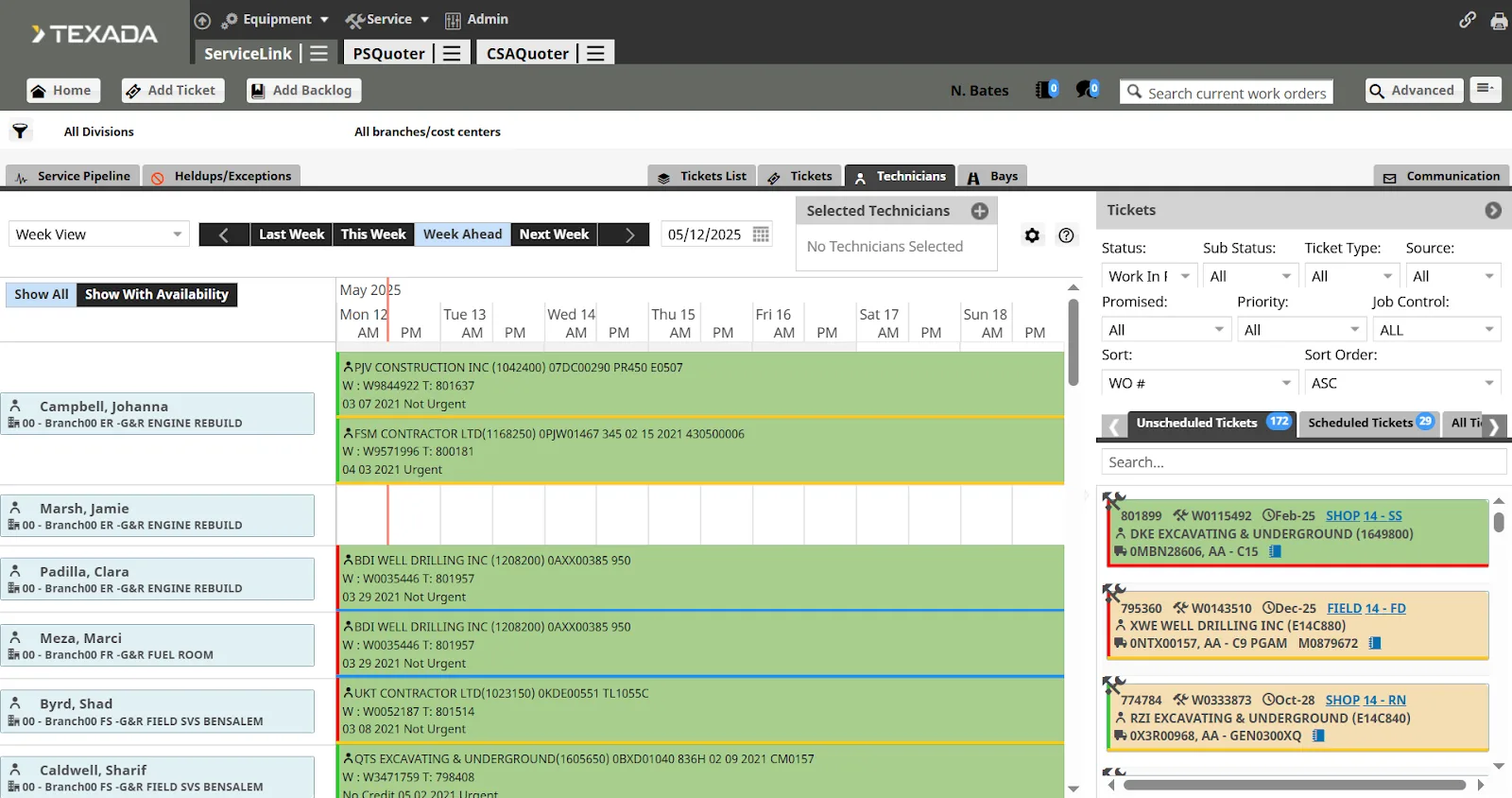
Task: Toggle Show With Availability
Action: [157, 295]
